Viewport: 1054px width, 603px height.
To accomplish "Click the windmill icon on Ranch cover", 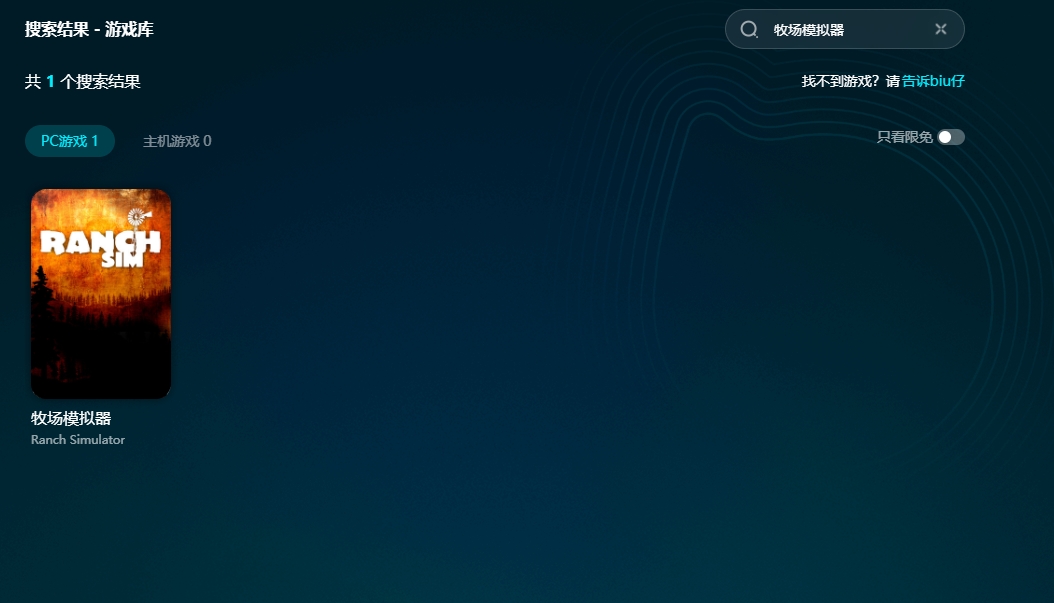I will click(138, 216).
